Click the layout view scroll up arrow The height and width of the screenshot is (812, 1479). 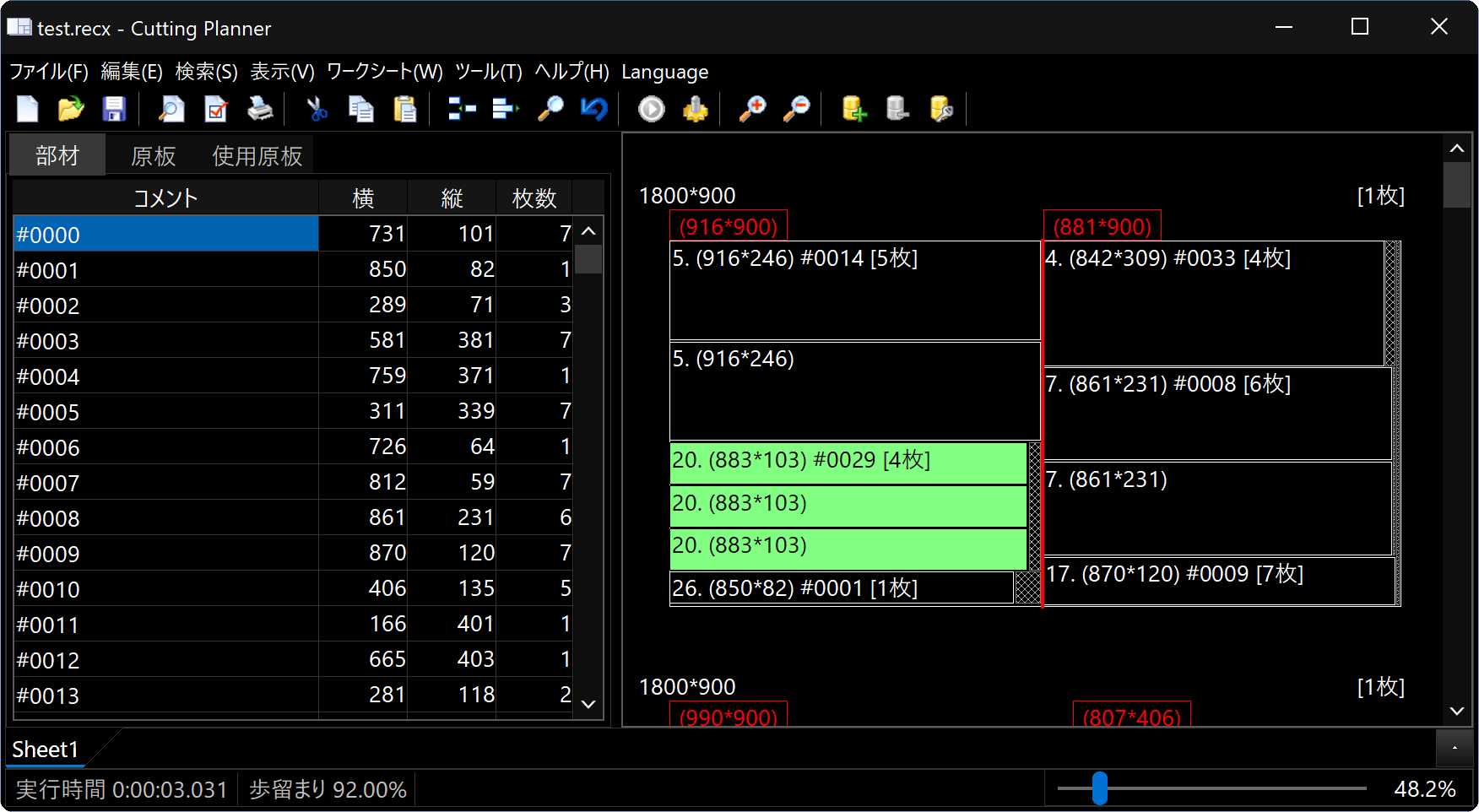tap(1457, 149)
